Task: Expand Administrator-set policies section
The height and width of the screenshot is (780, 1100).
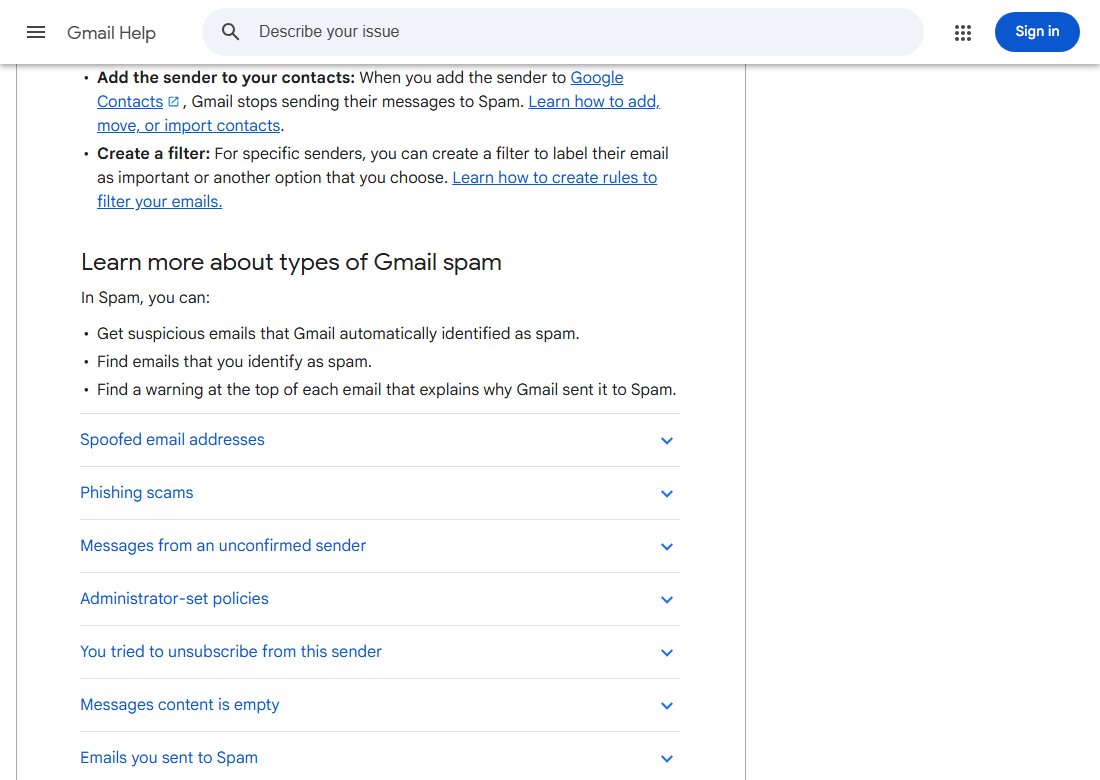Action: tap(380, 599)
